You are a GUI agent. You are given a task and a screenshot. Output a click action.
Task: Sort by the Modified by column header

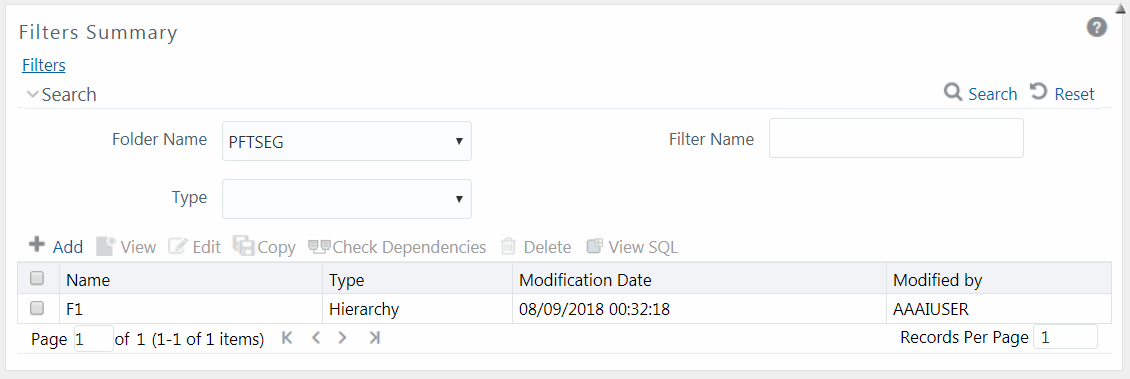[x=999, y=279]
